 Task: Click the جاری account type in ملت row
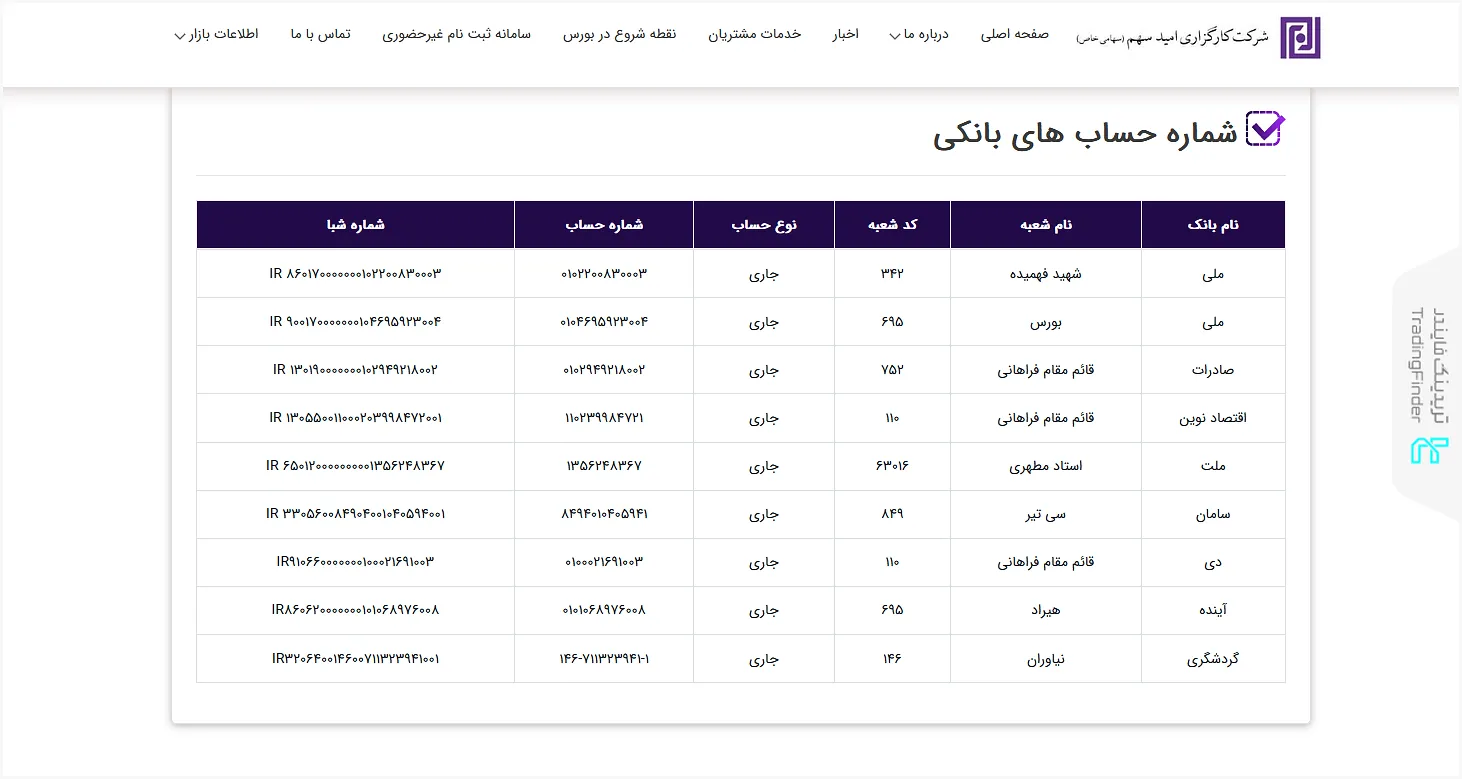click(764, 466)
